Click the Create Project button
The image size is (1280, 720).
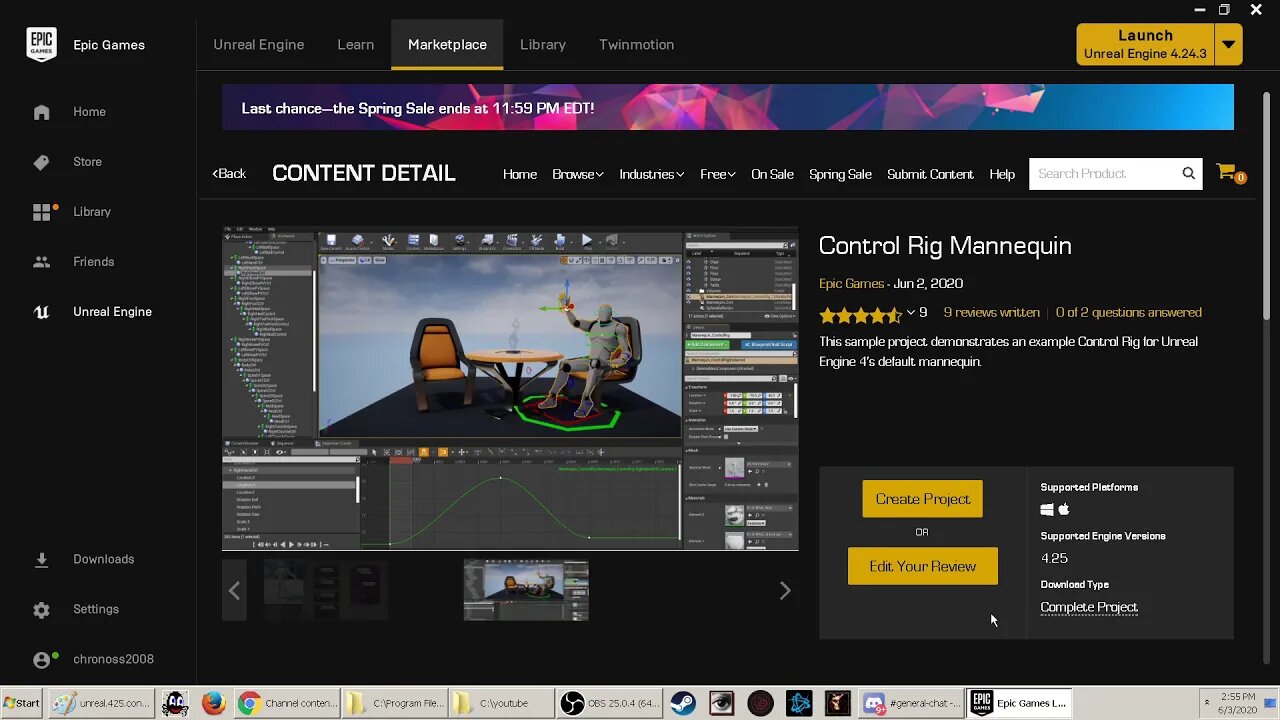pos(922,499)
